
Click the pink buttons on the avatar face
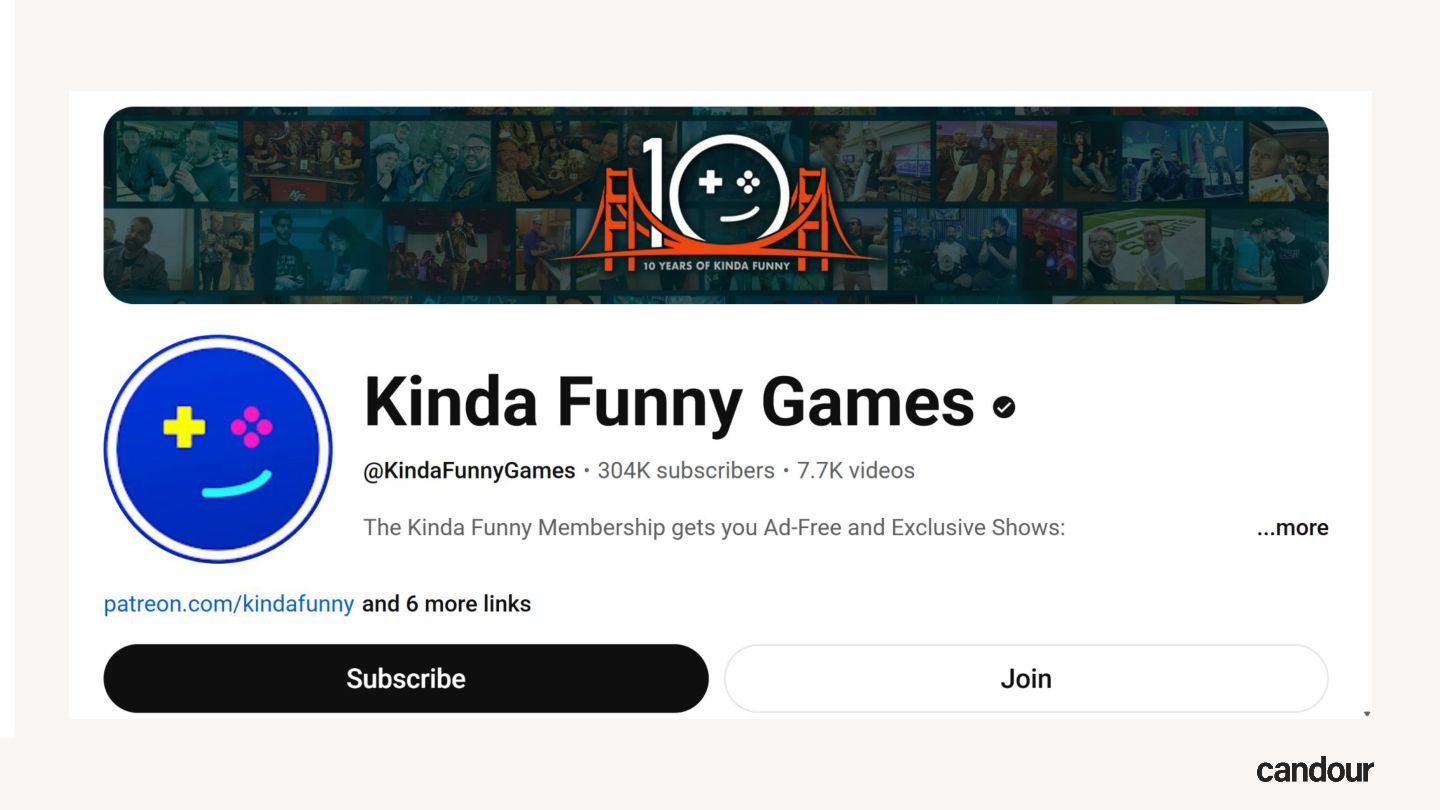tap(251, 427)
